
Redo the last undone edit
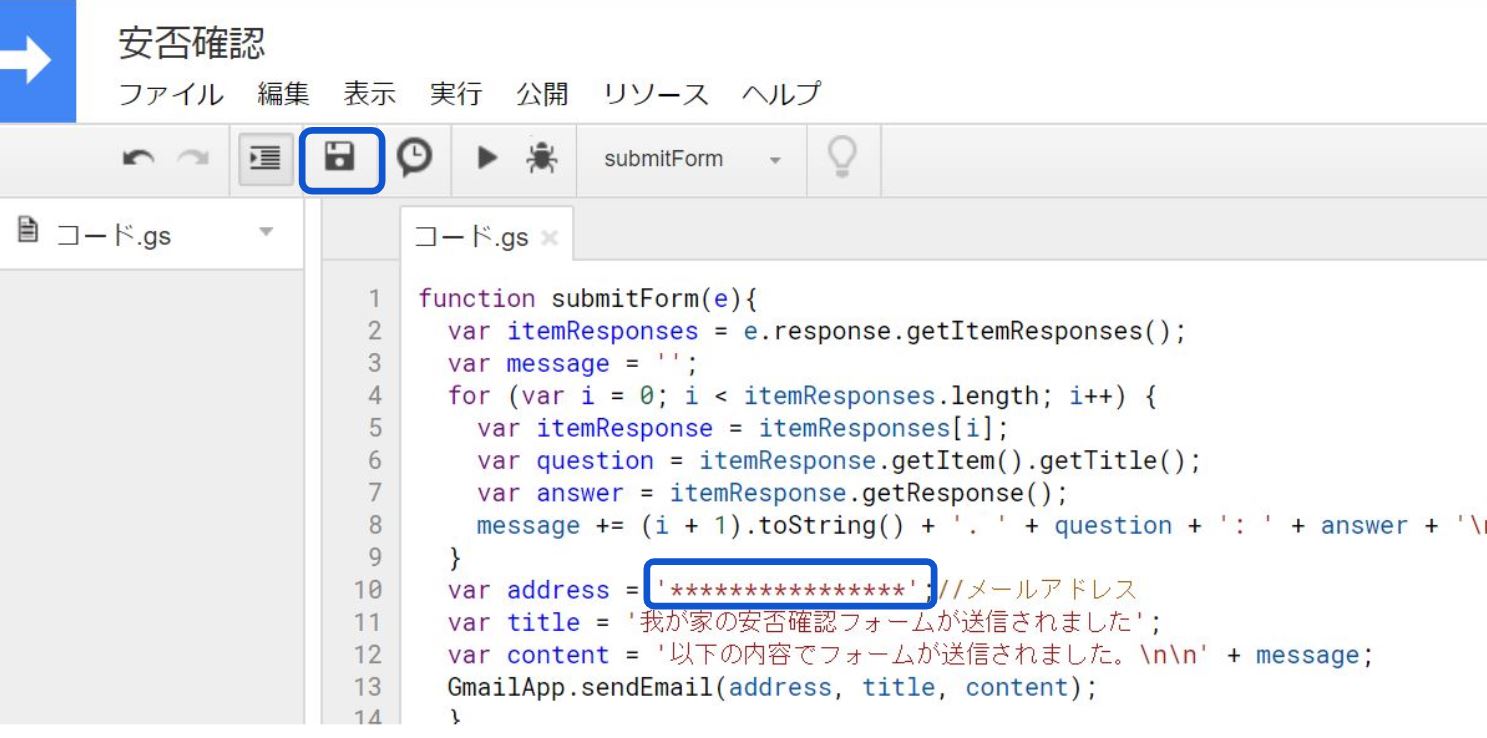192,158
